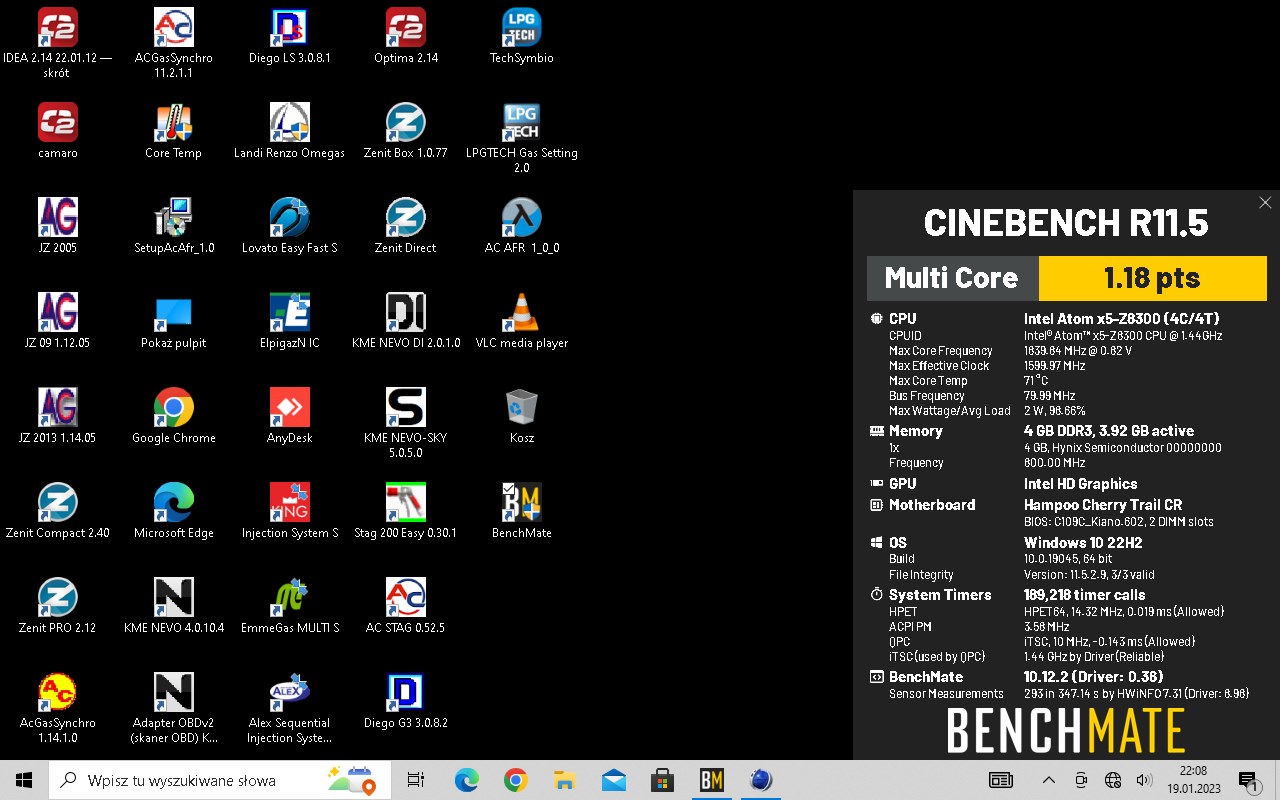
Task: Click the Multi Core label
Action: tap(951, 278)
